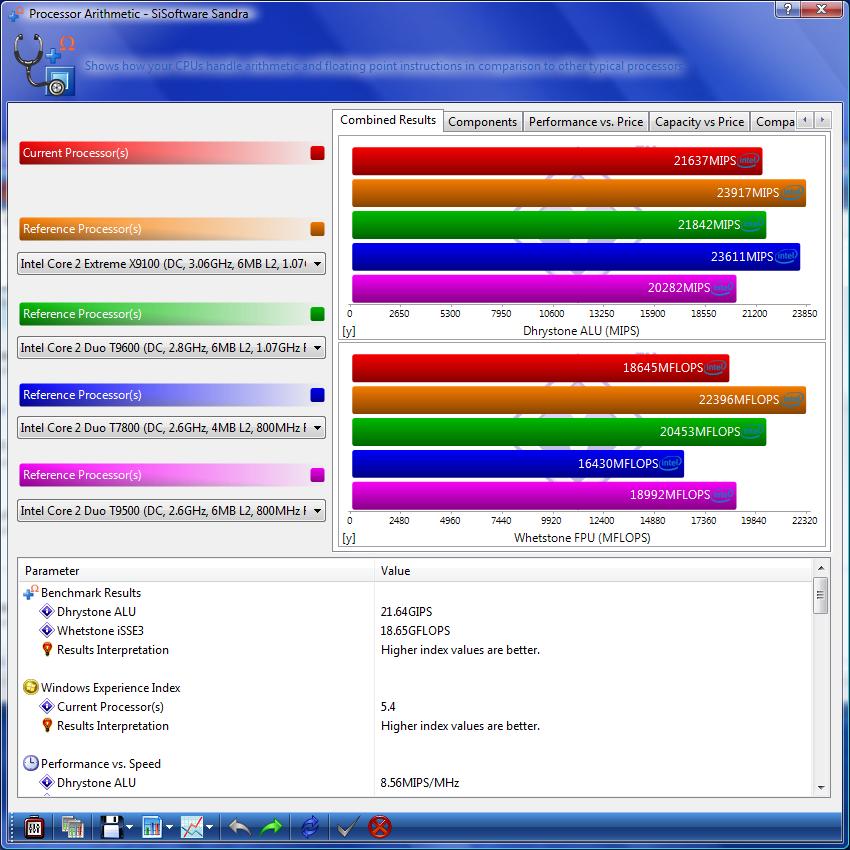Image resolution: width=850 pixels, height=850 pixels.
Task: Open the options mixer icon in bottom toolbar
Action: 34,827
